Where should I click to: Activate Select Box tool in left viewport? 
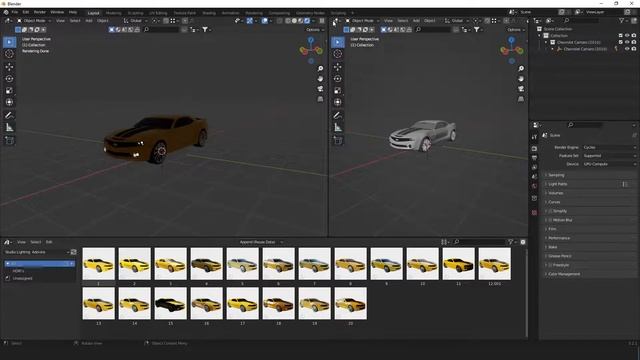(x=9, y=42)
